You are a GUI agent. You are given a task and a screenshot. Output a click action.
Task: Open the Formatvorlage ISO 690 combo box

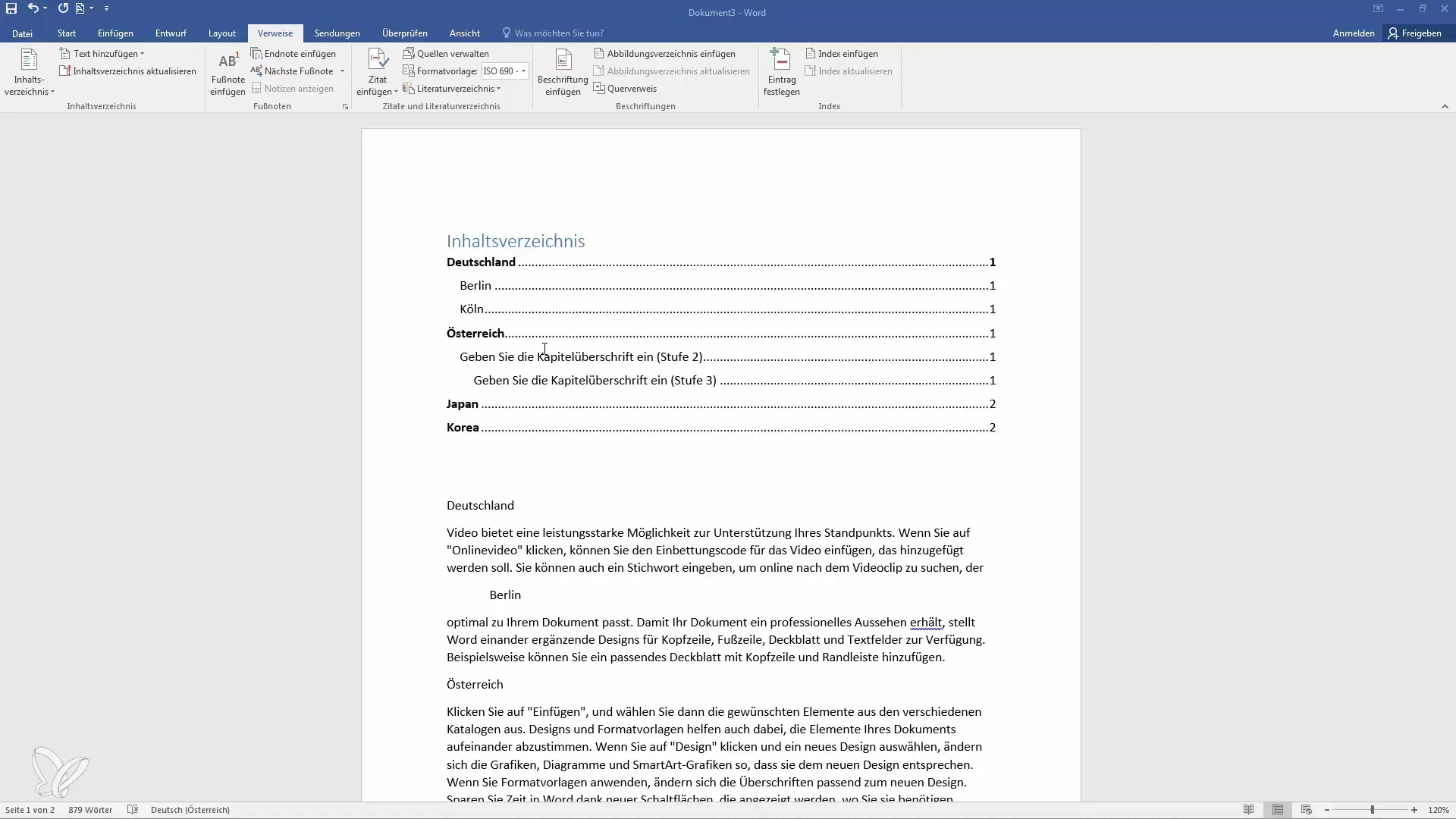(505, 71)
